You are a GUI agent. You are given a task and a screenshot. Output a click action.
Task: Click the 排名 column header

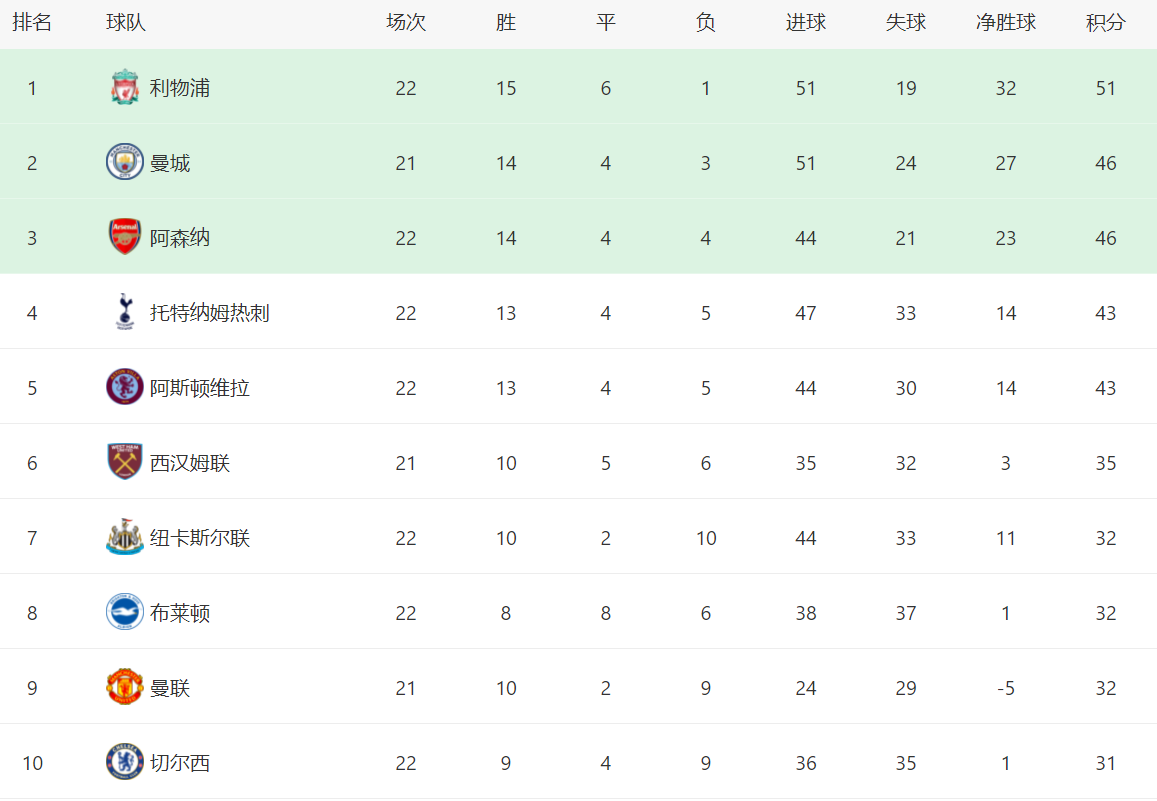point(32,23)
